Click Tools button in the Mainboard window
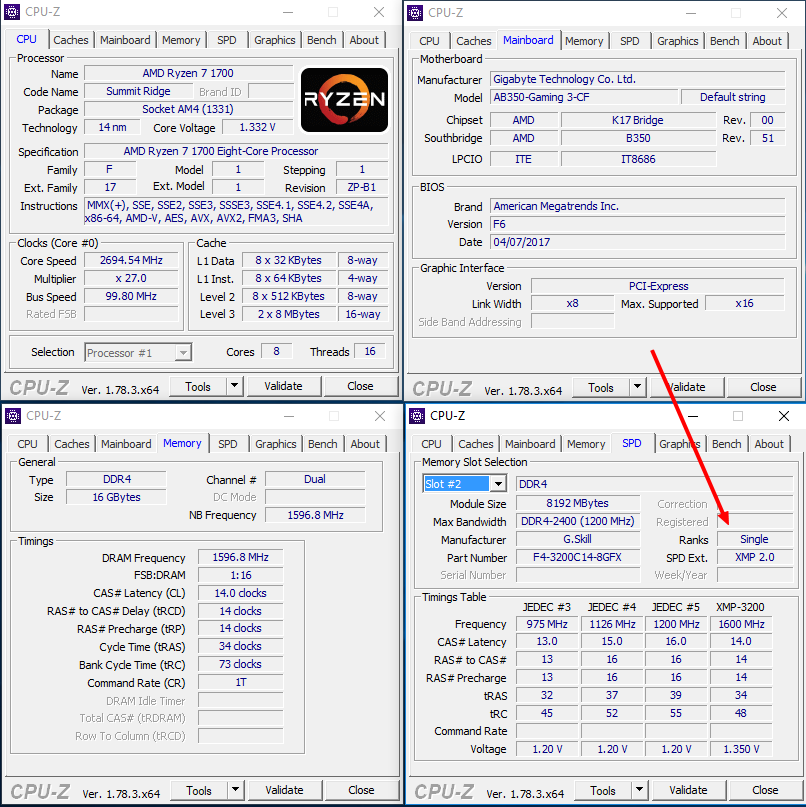Image resolution: width=806 pixels, height=807 pixels. [x=601, y=388]
